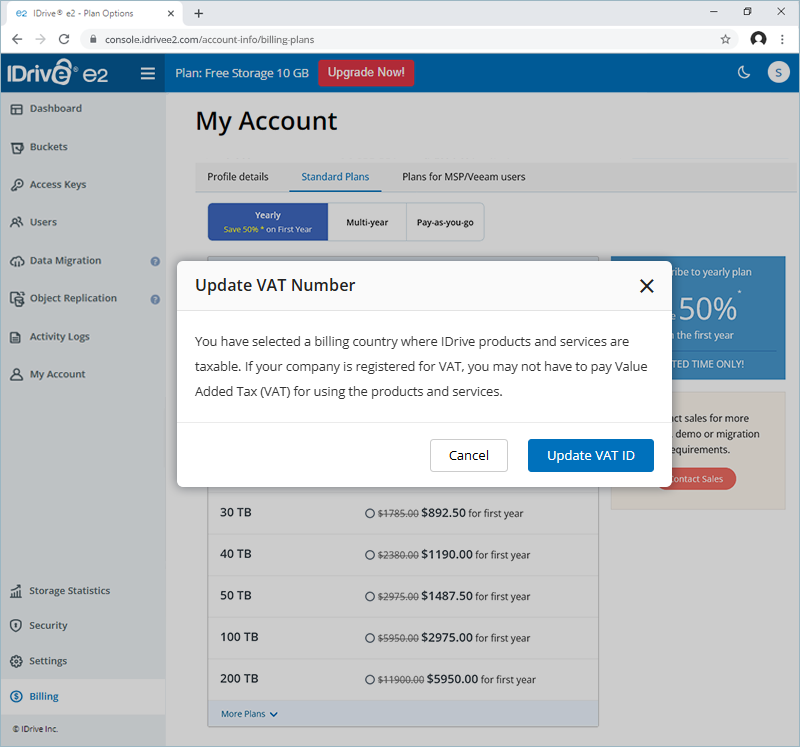The width and height of the screenshot is (800, 747).
Task: Switch to Standard Plans tab
Action: (335, 177)
